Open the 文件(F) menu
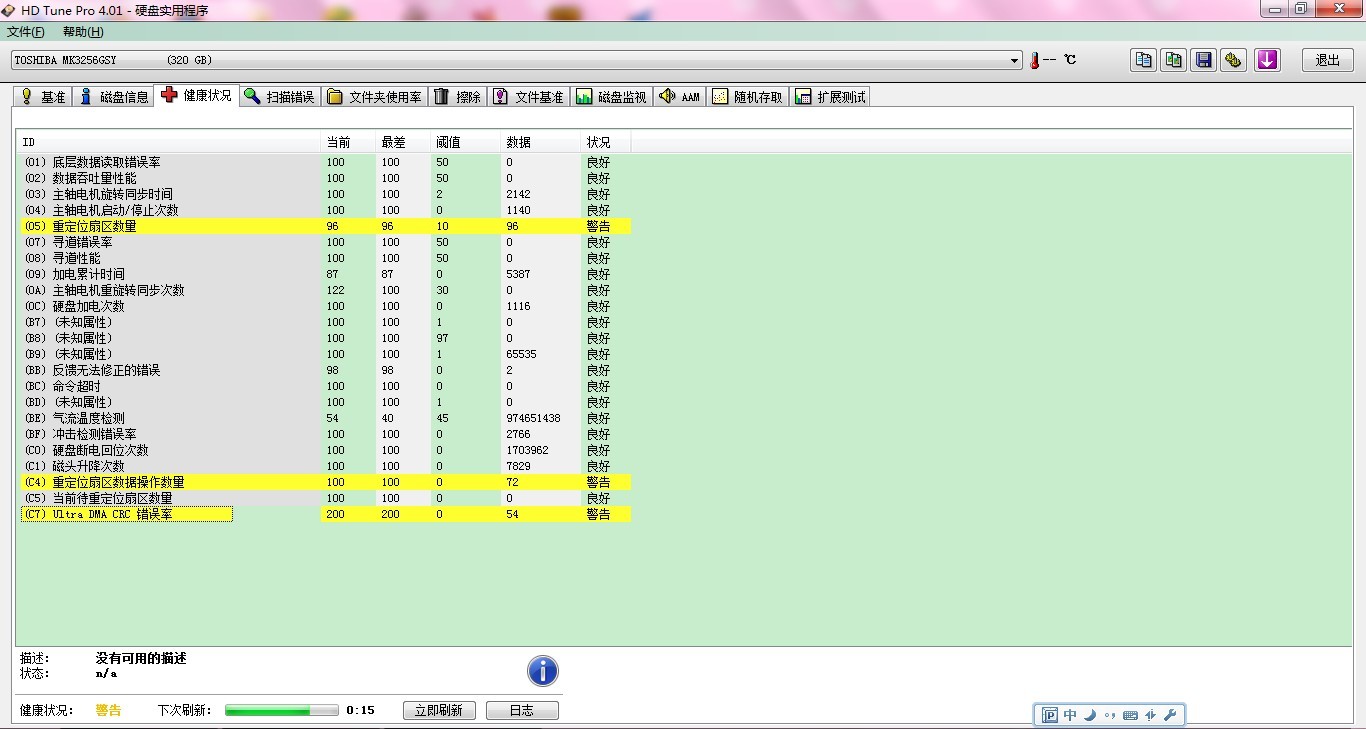1366x729 pixels. coord(26,32)
